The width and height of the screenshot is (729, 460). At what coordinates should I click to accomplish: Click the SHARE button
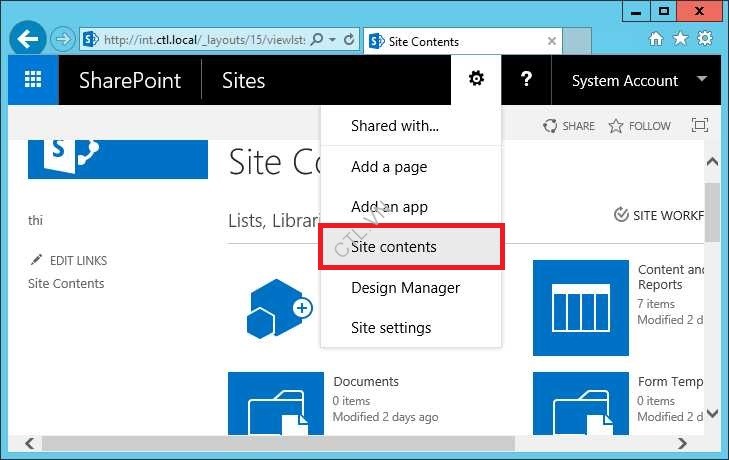569,126
